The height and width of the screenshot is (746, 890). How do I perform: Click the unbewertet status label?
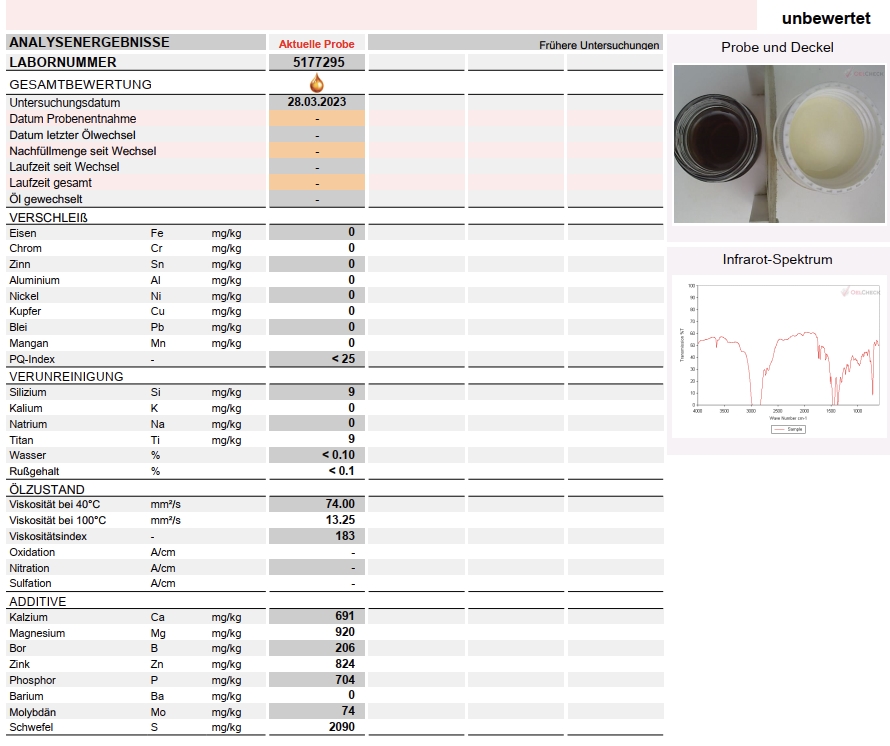pos(825,18)
